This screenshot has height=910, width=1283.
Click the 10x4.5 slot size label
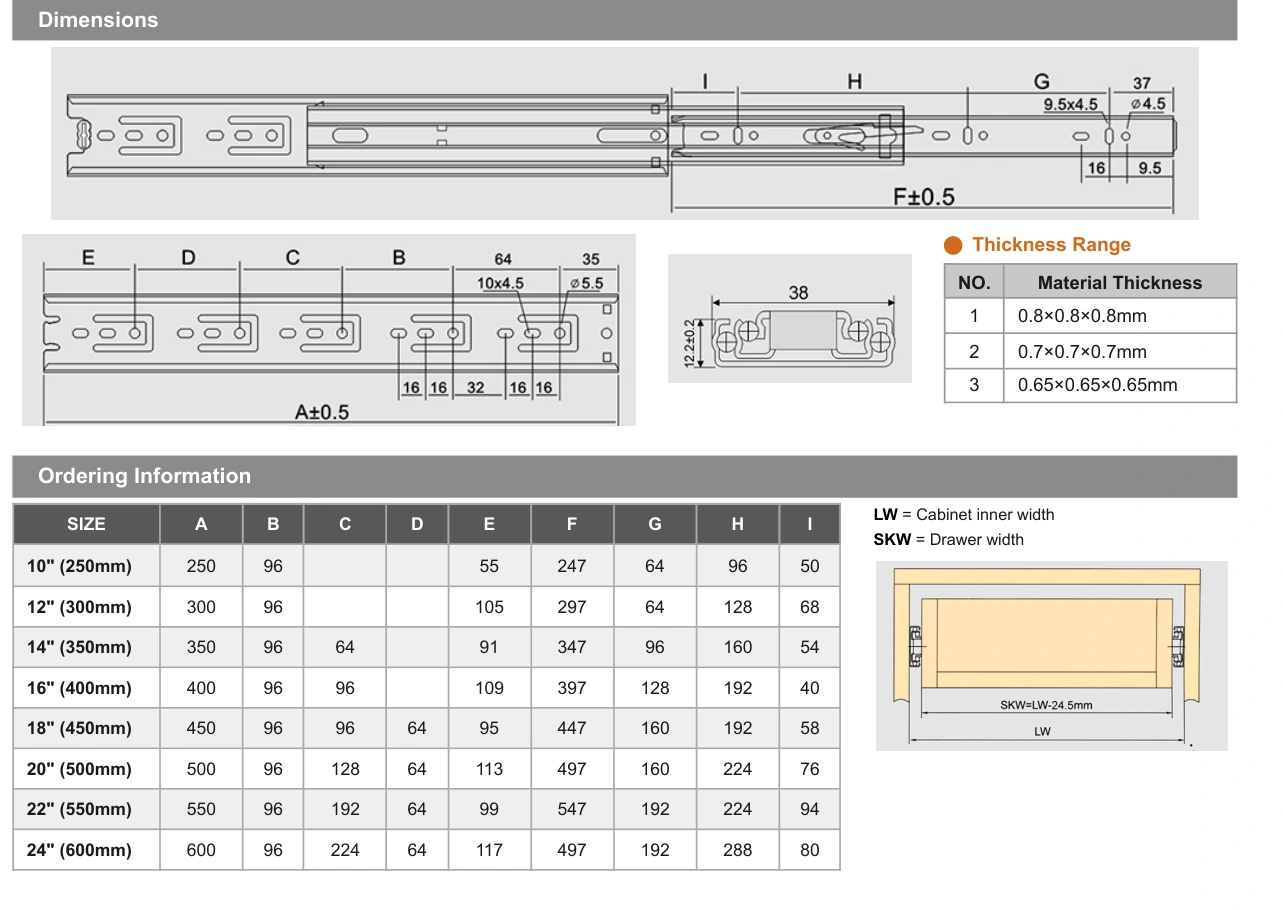(500, 283)
